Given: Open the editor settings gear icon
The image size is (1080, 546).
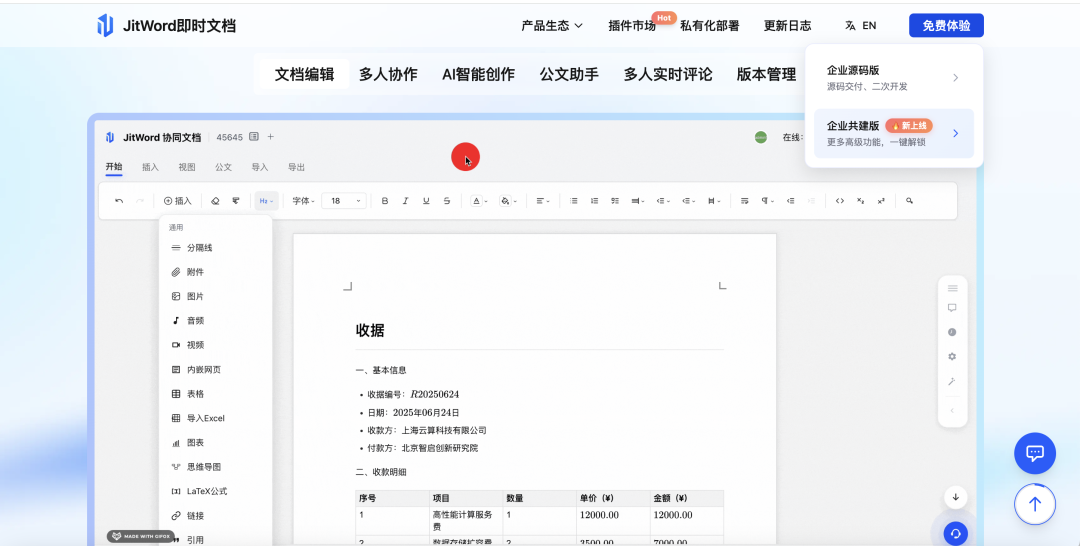Looking at the screenshot, I should 953,357.
